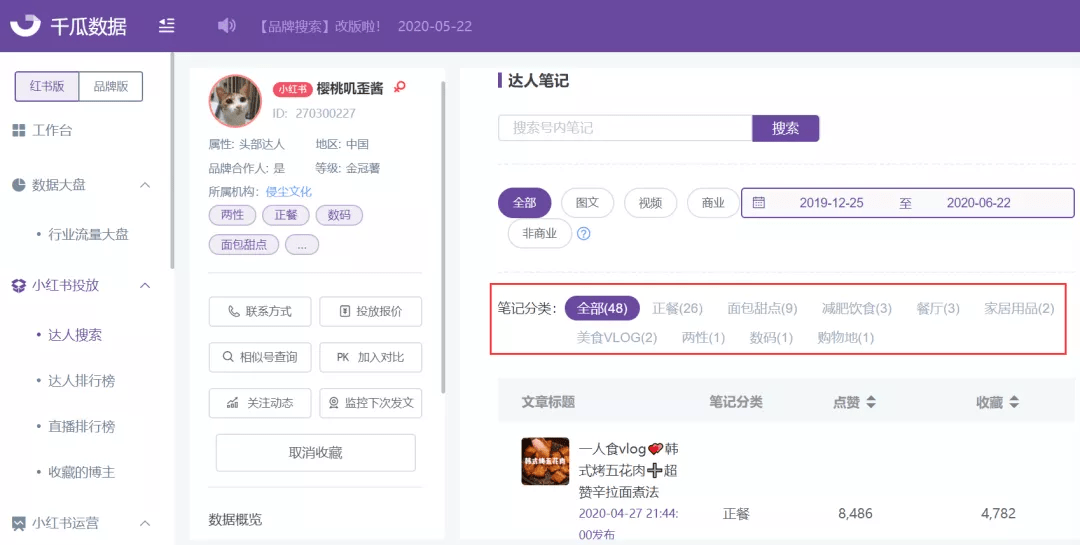The height and width of the screenshot is (545, 1080).
Task: Sort the table by 点赞 column
Action: click(854, 402)
